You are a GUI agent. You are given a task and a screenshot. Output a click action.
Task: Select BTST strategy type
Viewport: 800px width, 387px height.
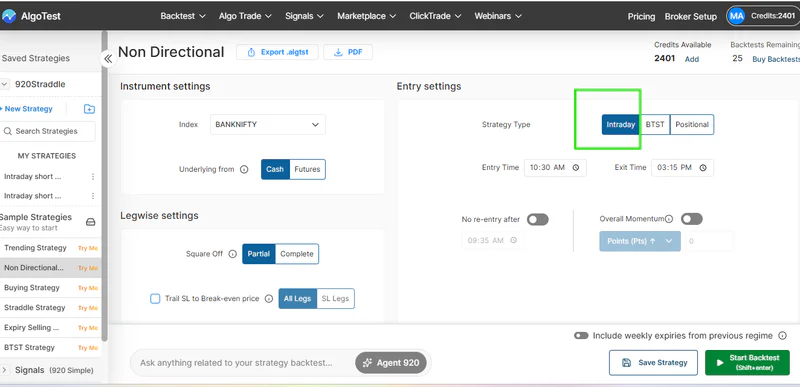point(655,124)
